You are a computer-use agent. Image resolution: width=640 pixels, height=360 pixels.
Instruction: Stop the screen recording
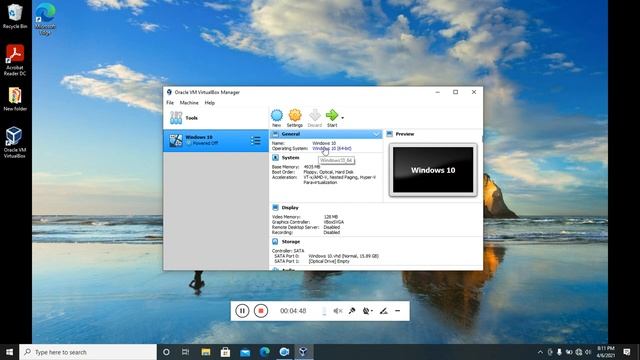click(x=261, y=311)
